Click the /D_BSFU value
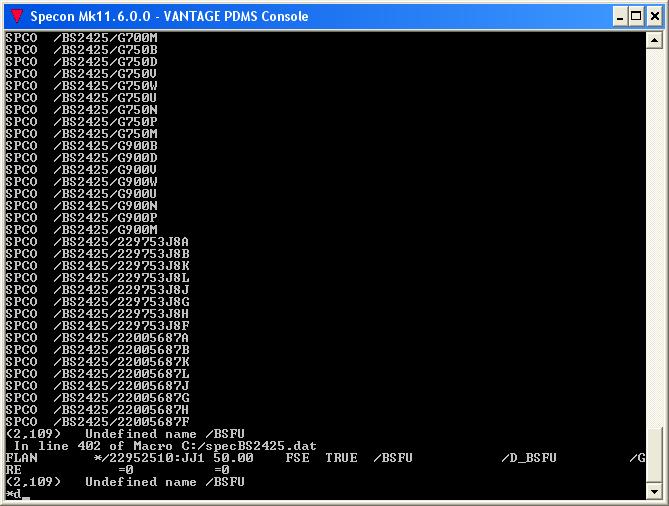The image size is (669, 506). tap(529, 458)
